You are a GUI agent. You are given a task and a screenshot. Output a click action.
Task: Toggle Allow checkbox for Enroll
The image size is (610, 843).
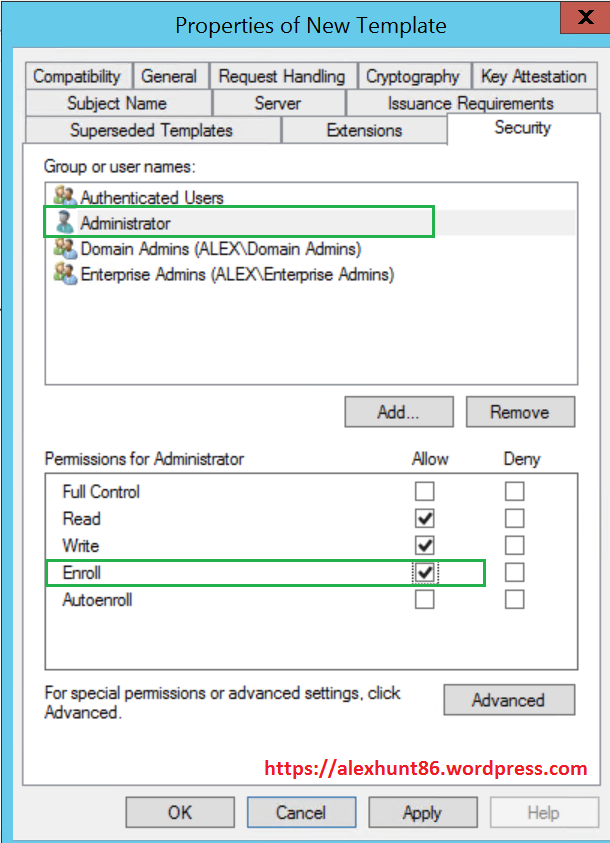click(x=425, y=573)
